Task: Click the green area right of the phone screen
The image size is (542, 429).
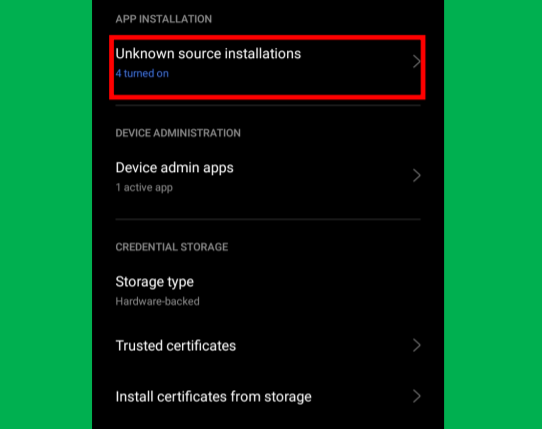Action: click(493, 214)
